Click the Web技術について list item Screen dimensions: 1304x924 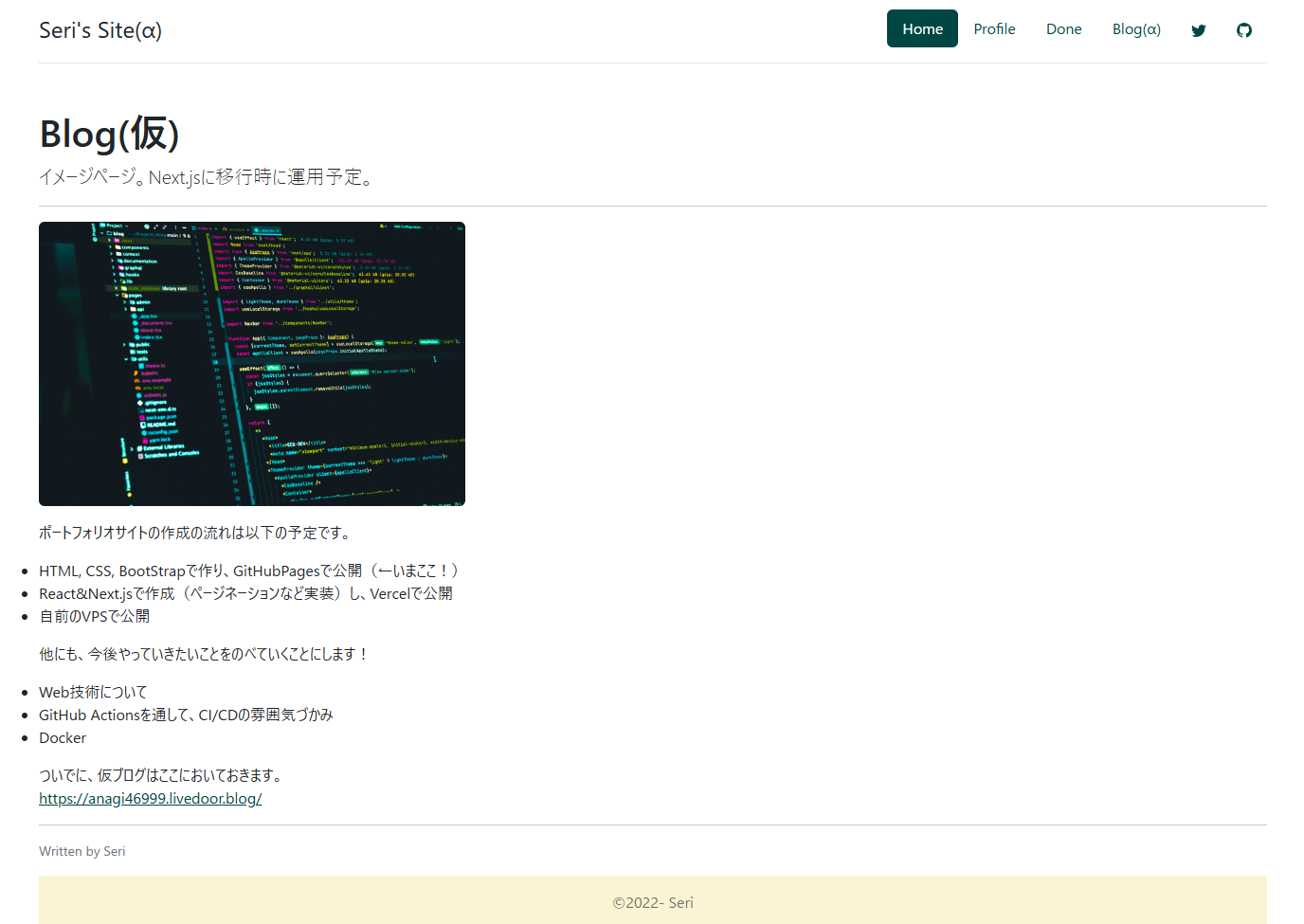[93, 692]
